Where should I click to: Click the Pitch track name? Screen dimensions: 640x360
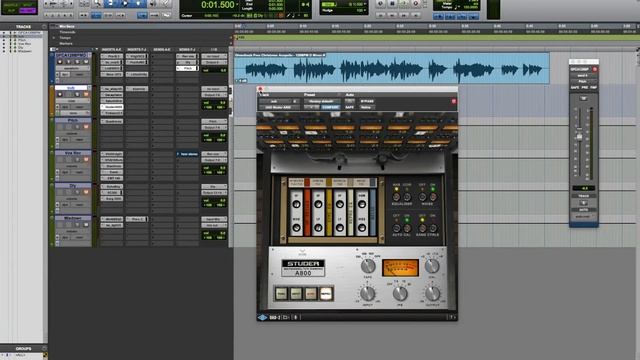click(x=73, y=120)
